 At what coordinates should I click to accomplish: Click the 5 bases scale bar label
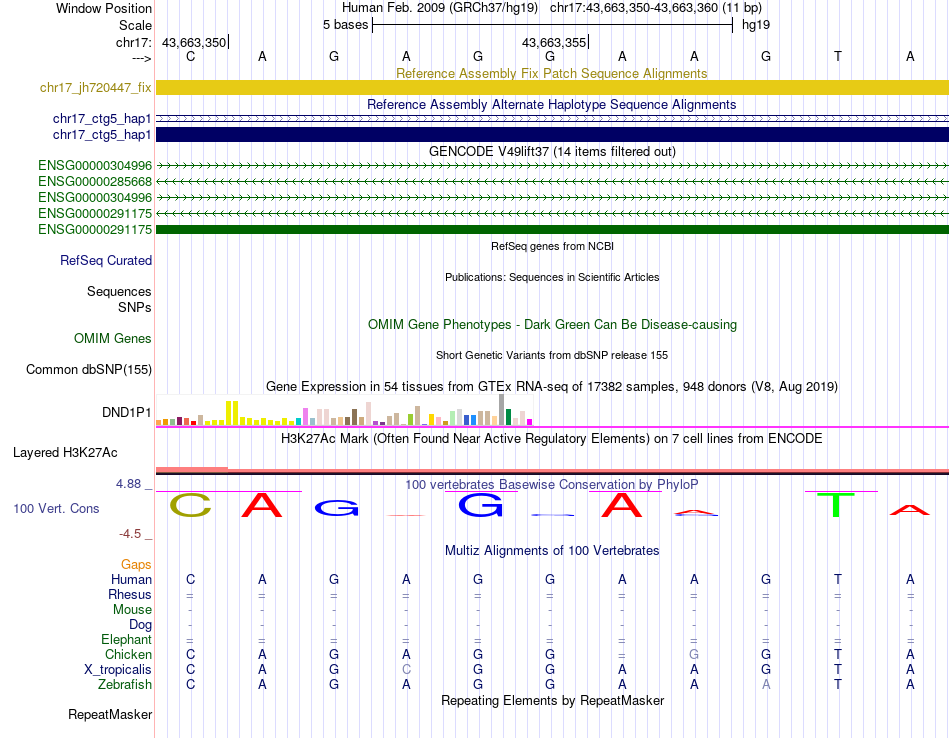click(345, 25)
